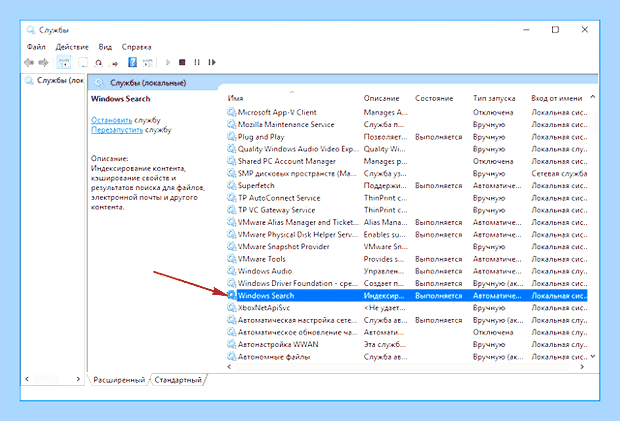
Task: Click the gear icon next to Microsoft App-V Client
Action: 232,112
